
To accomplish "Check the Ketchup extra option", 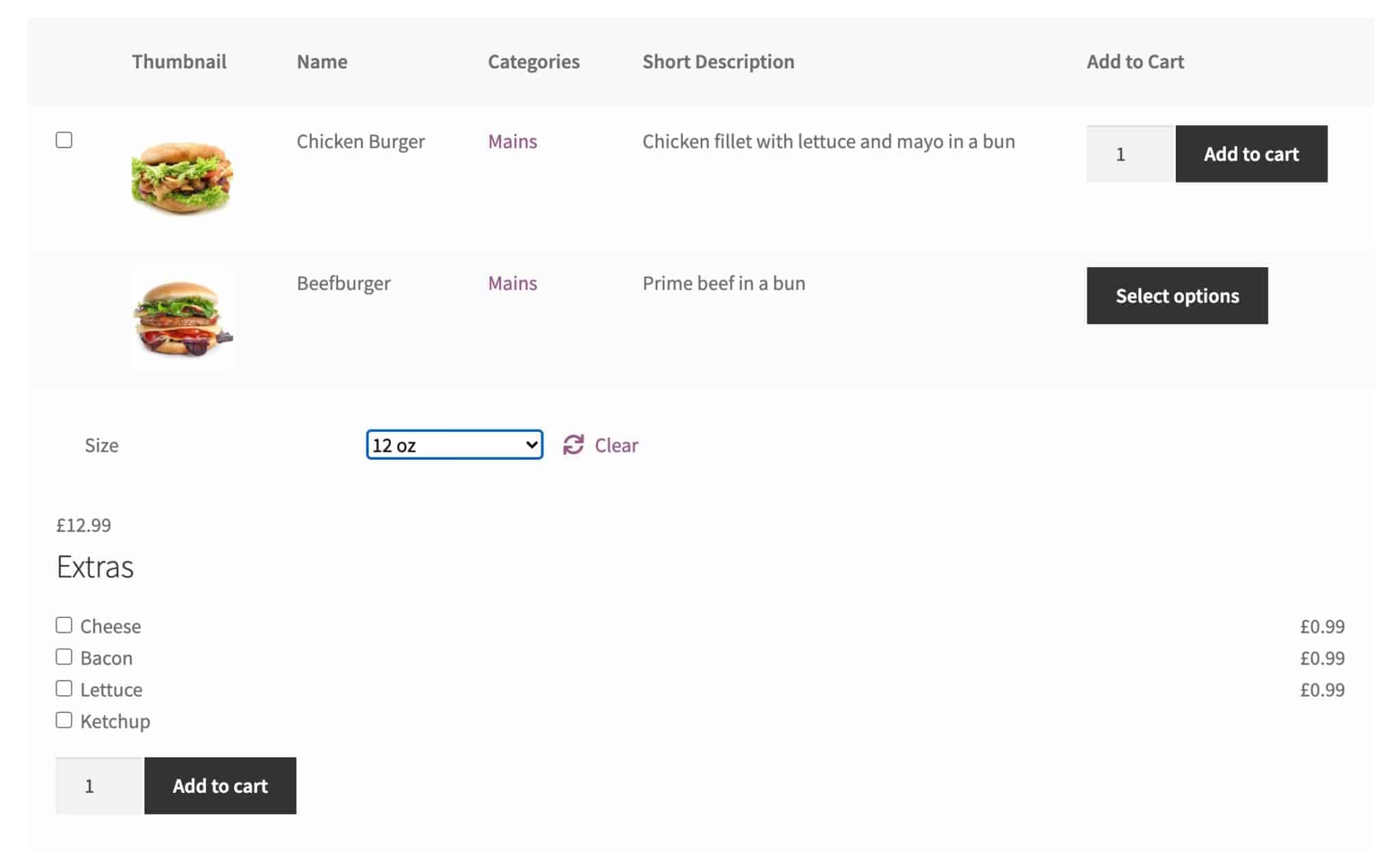I will 64,719.
